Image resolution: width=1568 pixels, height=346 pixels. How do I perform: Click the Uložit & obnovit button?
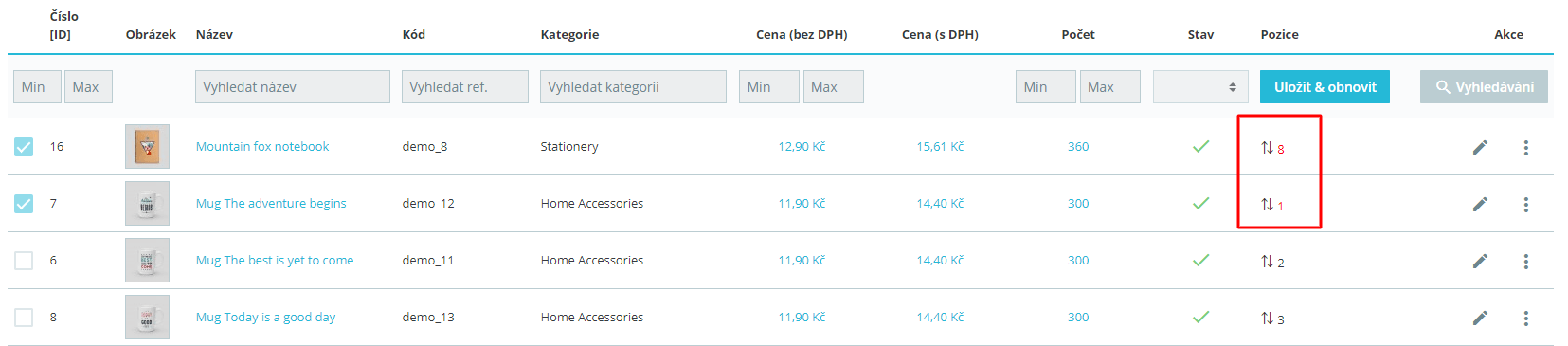pyautogui.click(x=1325, y=86)
